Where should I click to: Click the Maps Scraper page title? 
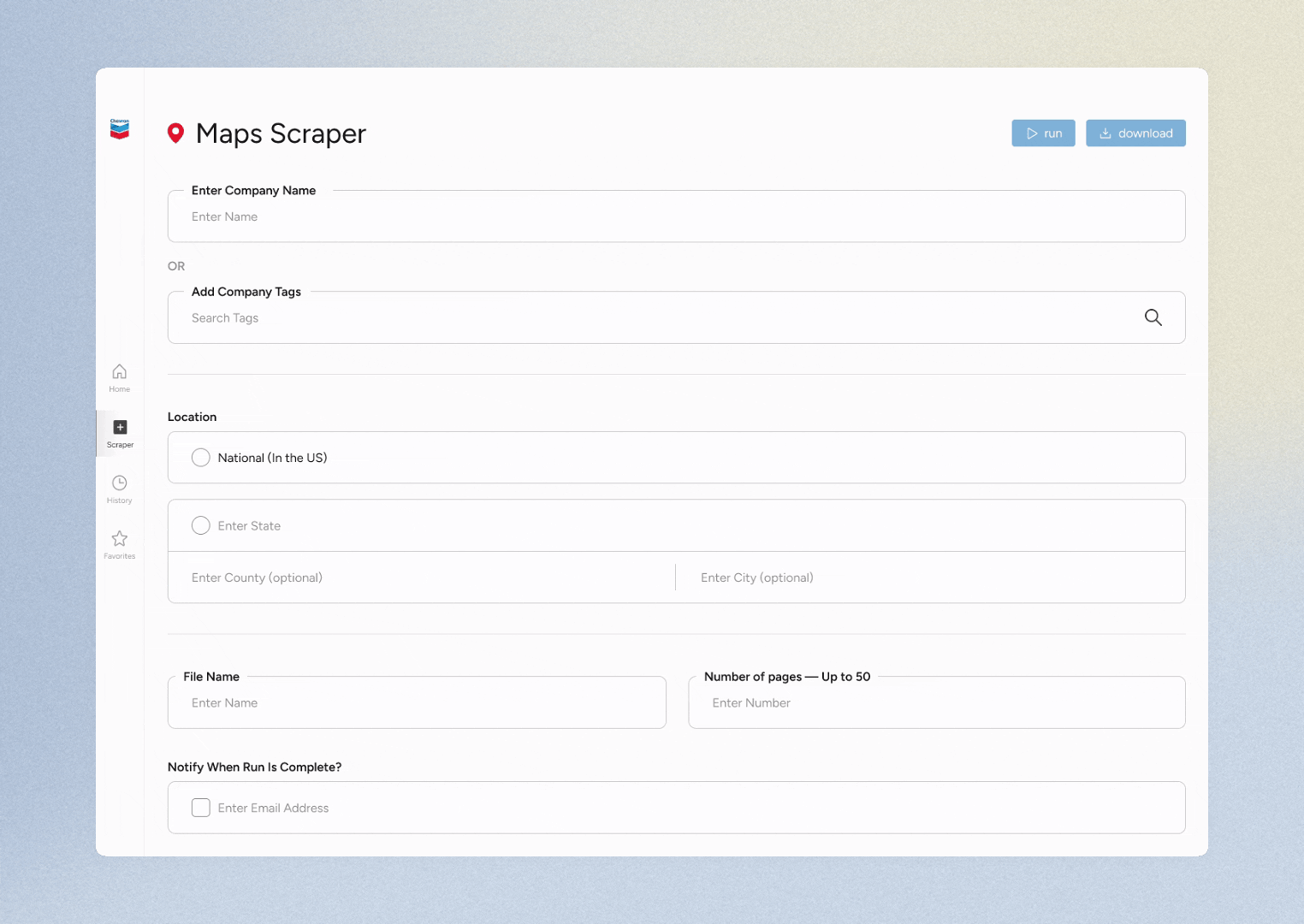click(281, 133)
